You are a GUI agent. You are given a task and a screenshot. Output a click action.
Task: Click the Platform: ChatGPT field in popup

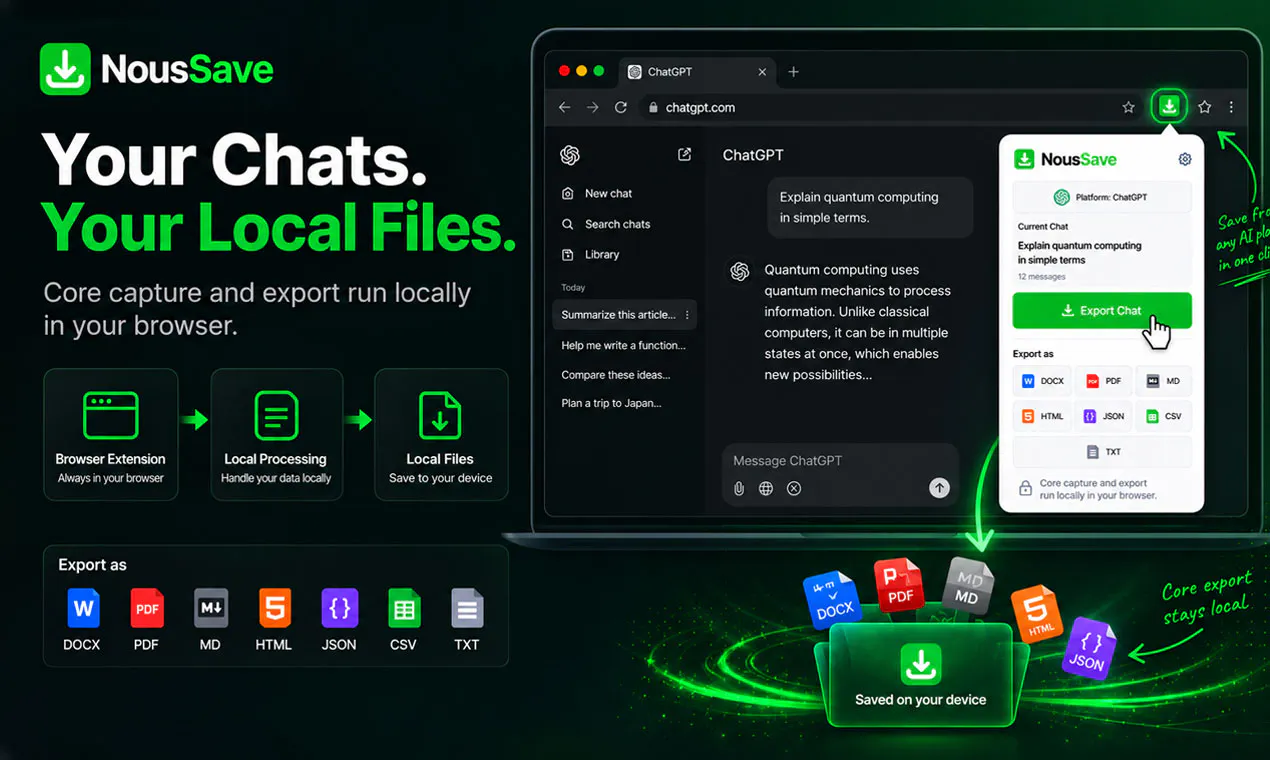(x=1102, y=197)
